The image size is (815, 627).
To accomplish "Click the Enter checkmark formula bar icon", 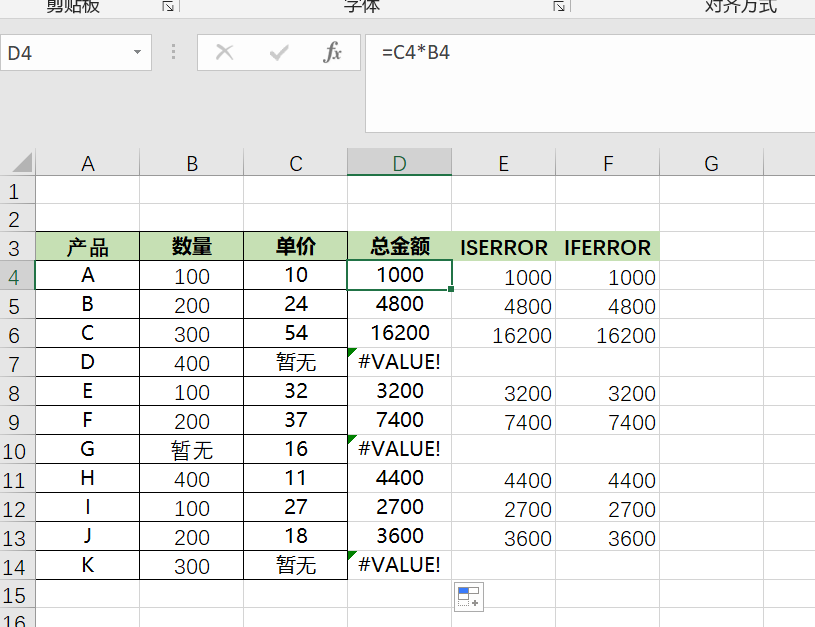I will pyautogui.click(x=279, y=52).
